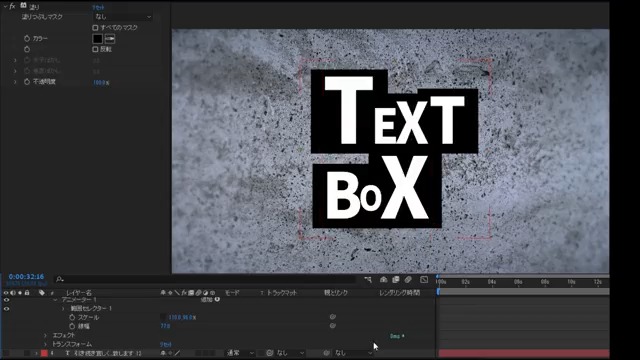Screen dimensions: 640x360
Task: Open the 塗りつぶしマスク dropdown set to なし
Action: [122, 17]
